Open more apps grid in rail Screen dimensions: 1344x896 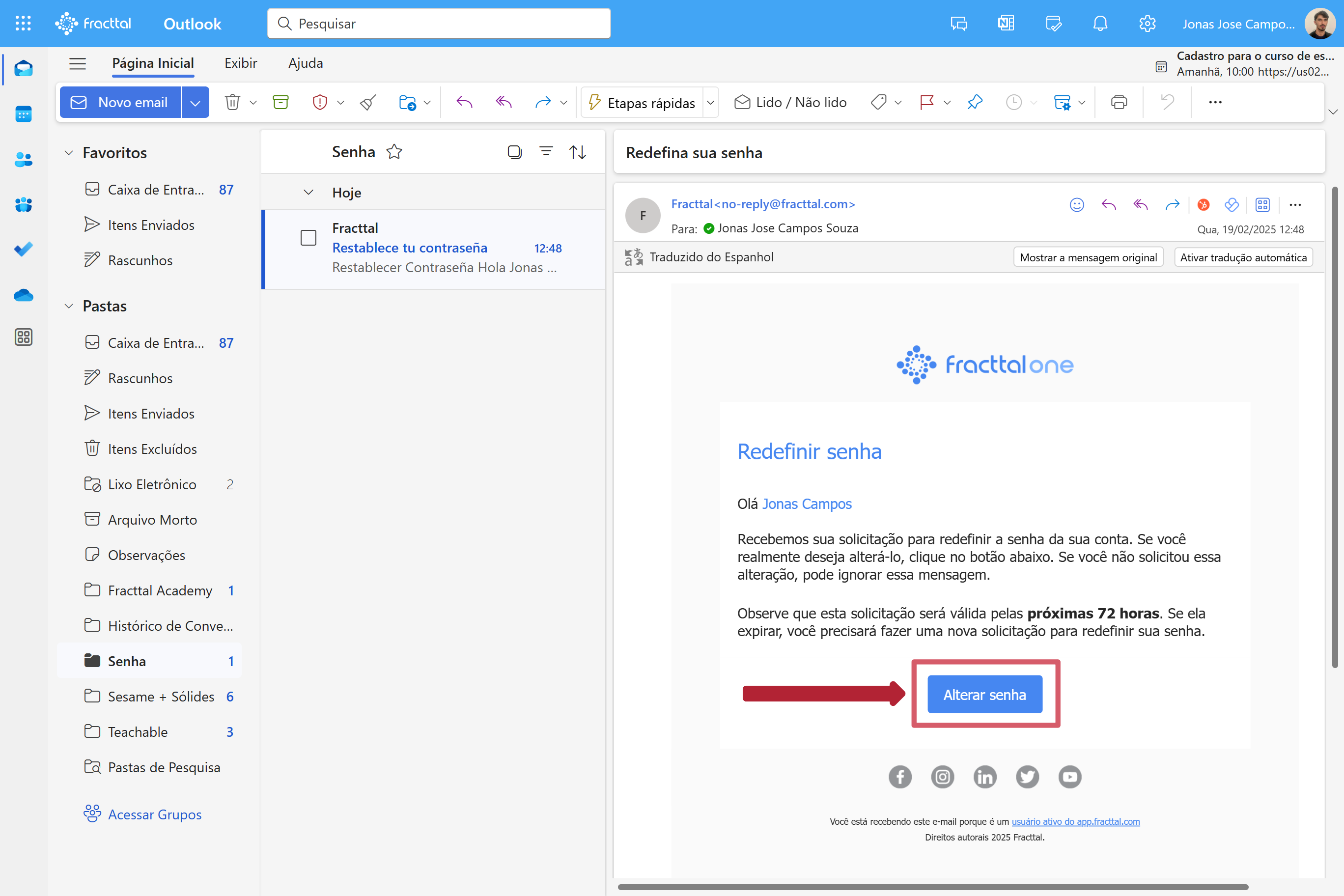coord(24,337)
